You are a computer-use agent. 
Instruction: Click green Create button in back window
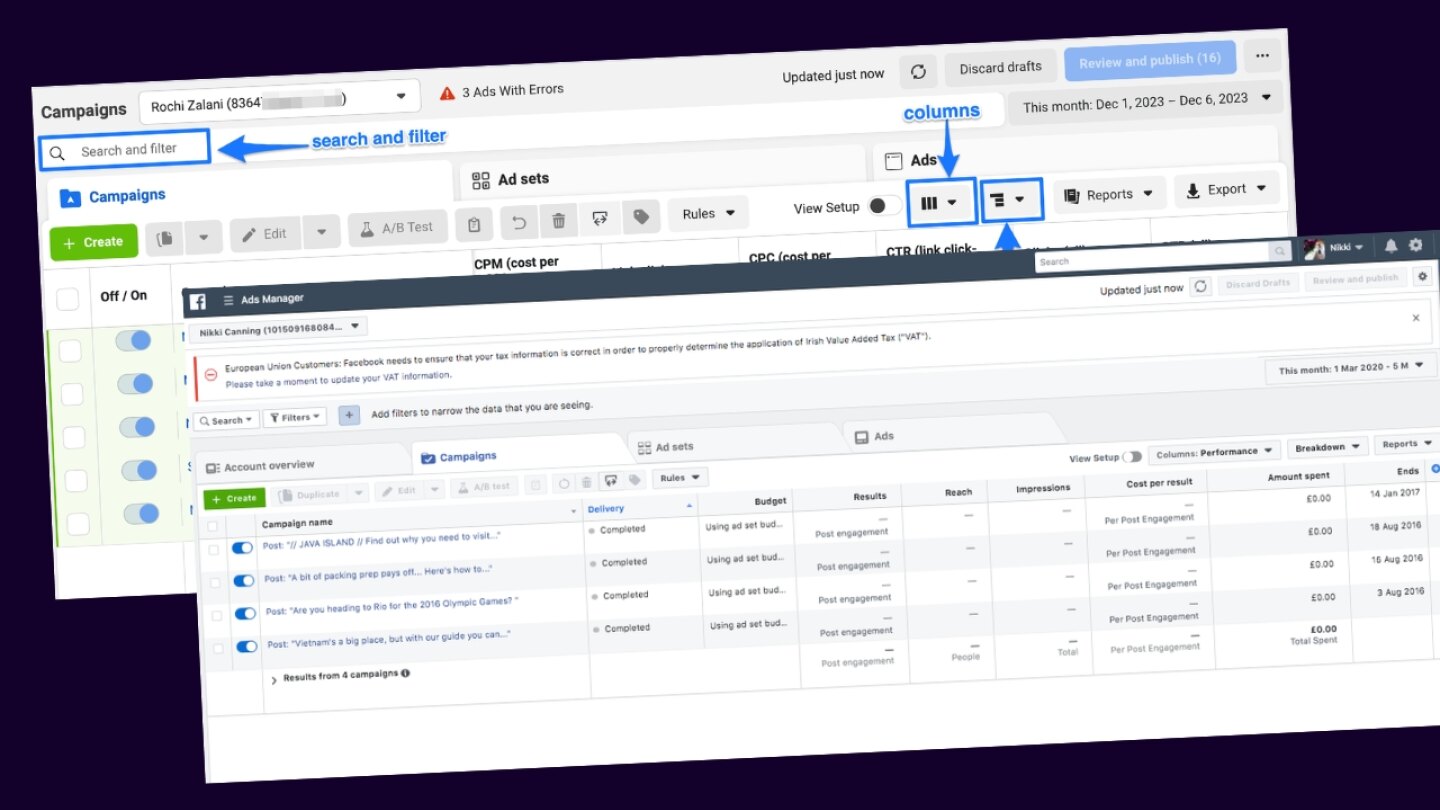tap(93, 243)
